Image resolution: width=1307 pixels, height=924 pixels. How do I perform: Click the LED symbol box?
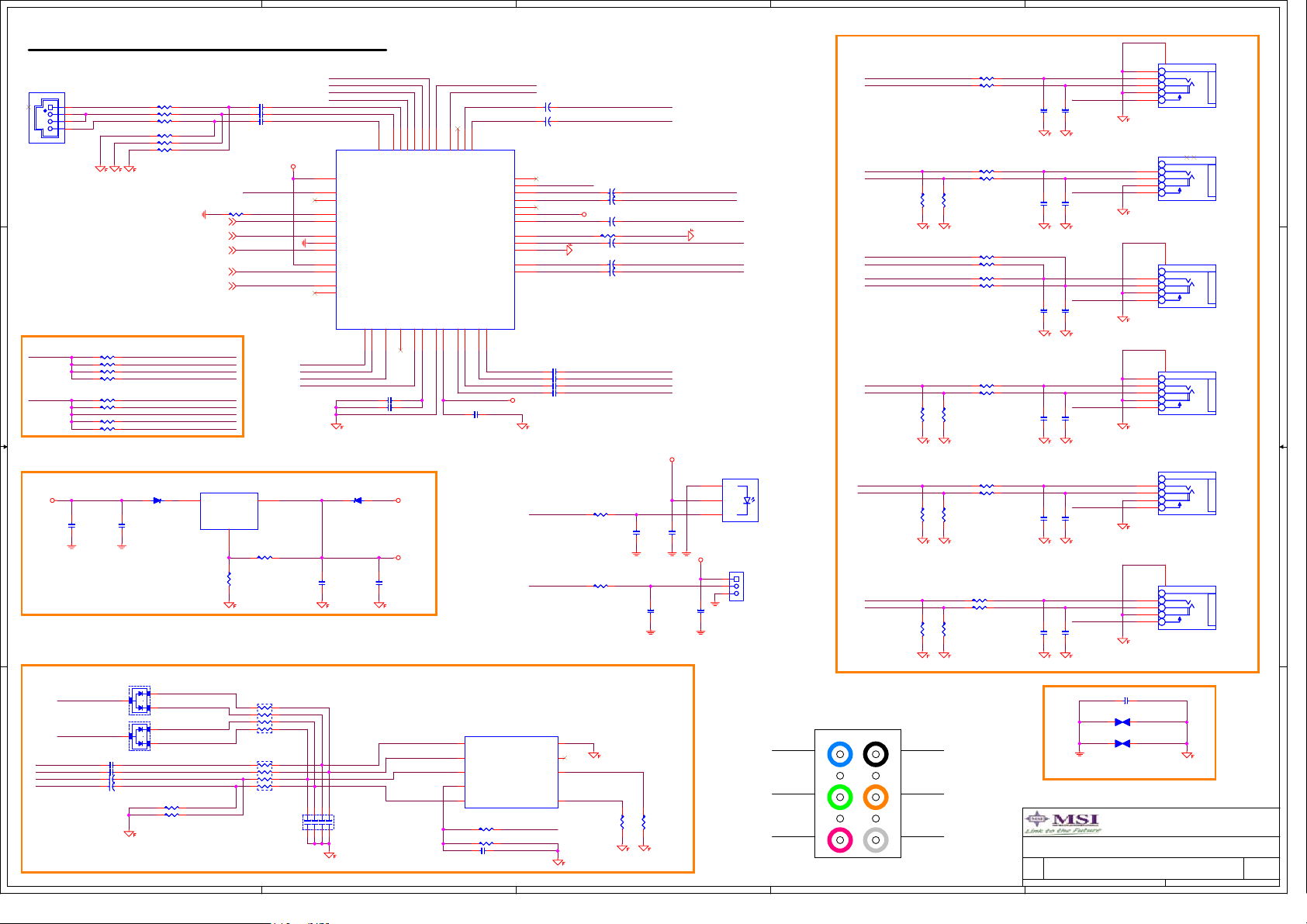click(740, 500)
